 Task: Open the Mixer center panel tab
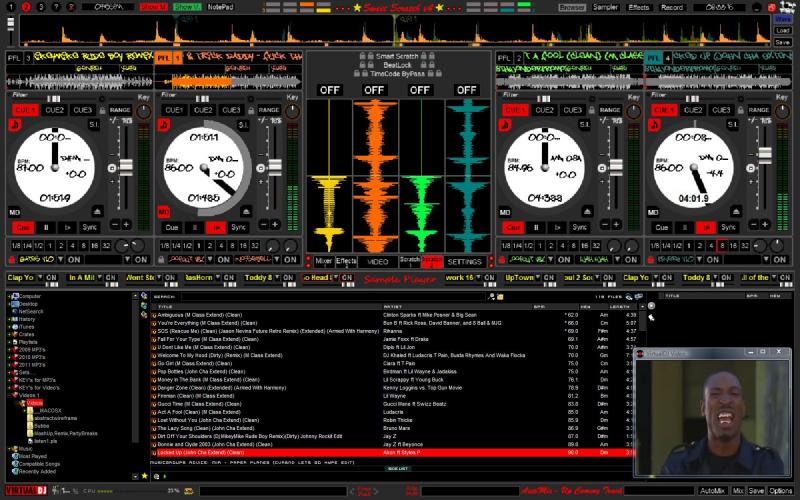[x=323, y=261]
